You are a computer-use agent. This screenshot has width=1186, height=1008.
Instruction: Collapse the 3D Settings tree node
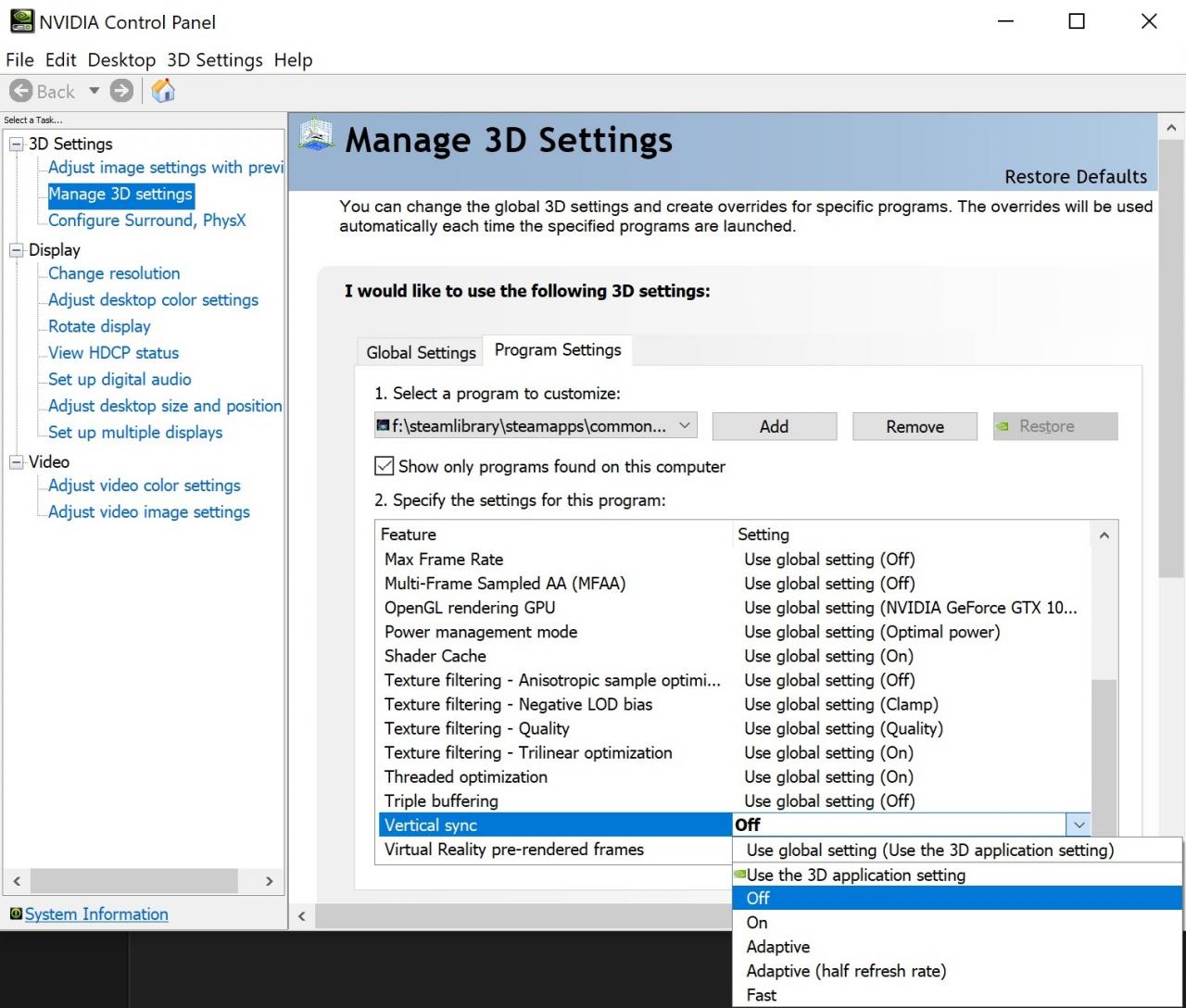(x=16, y=144)
